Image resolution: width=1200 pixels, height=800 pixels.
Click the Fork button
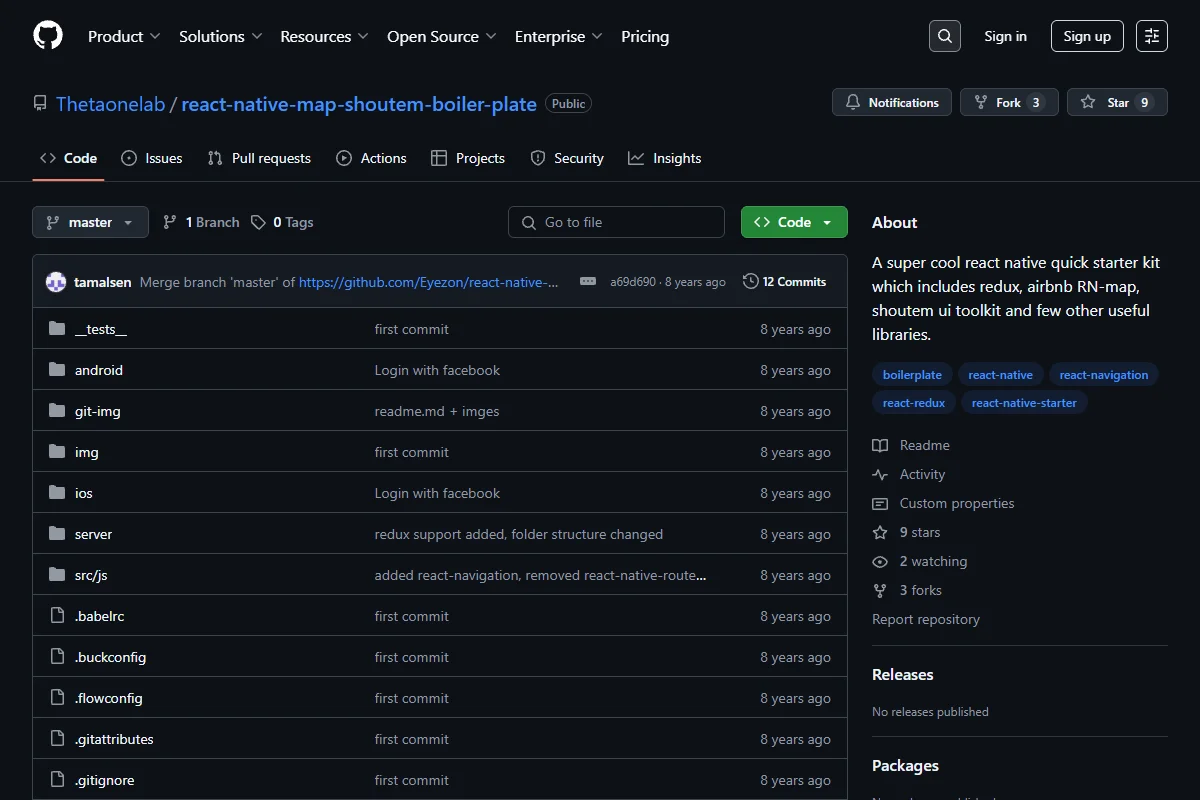click(1009, 103)
